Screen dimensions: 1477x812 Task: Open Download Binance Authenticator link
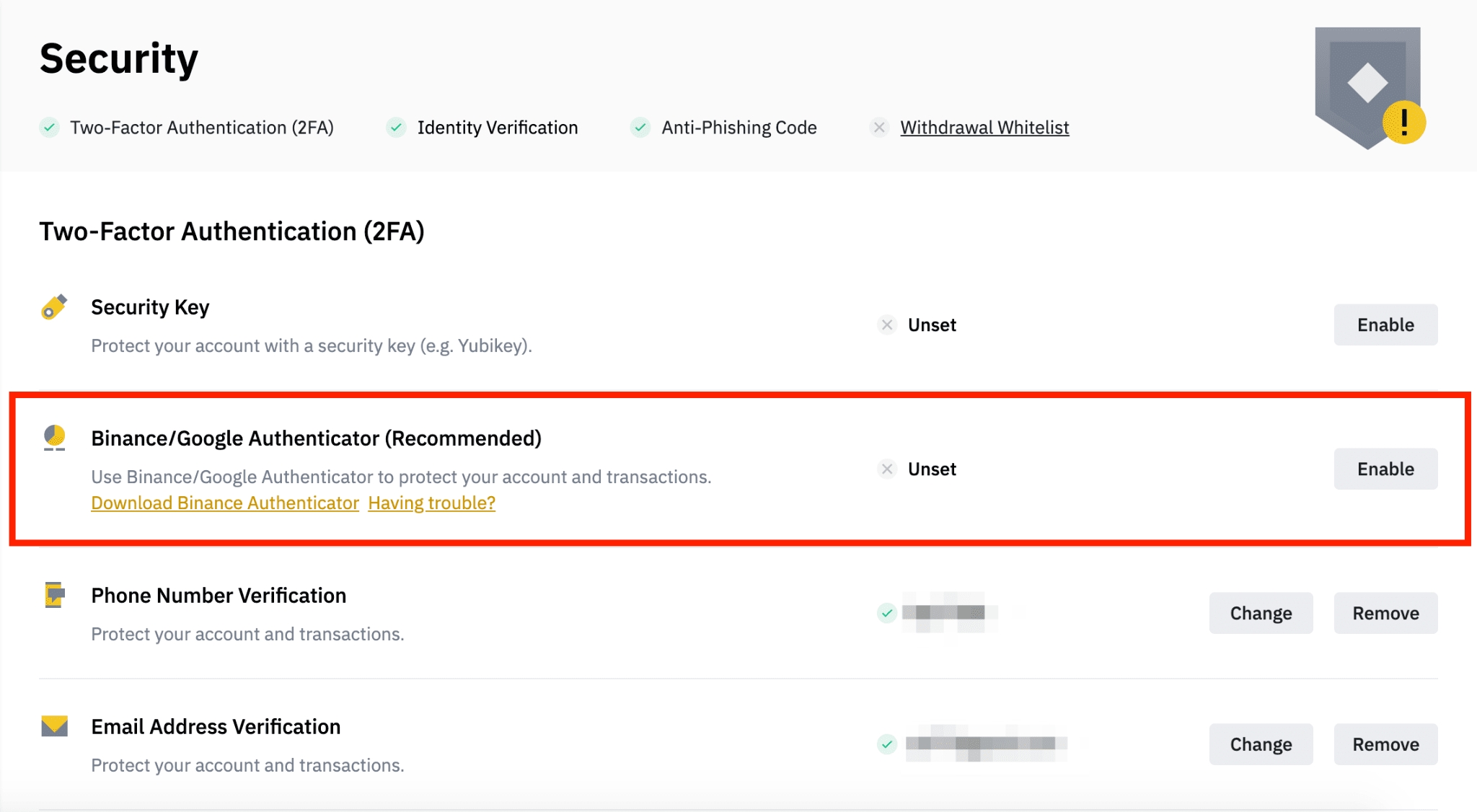(x=225, y=503)
